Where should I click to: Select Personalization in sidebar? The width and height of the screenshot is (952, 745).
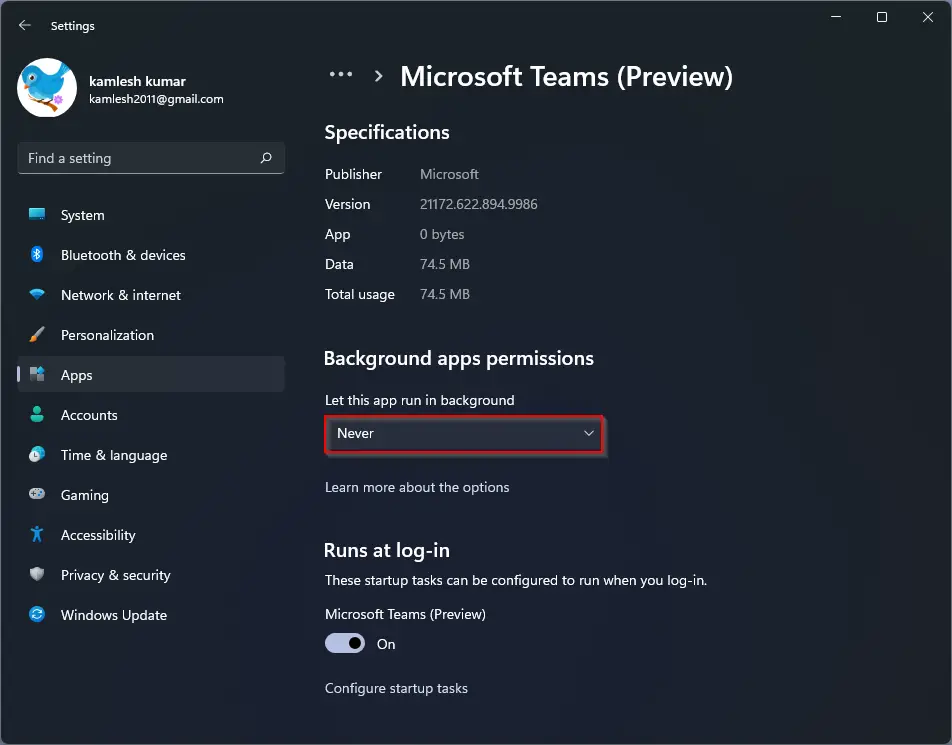(151, 335)
